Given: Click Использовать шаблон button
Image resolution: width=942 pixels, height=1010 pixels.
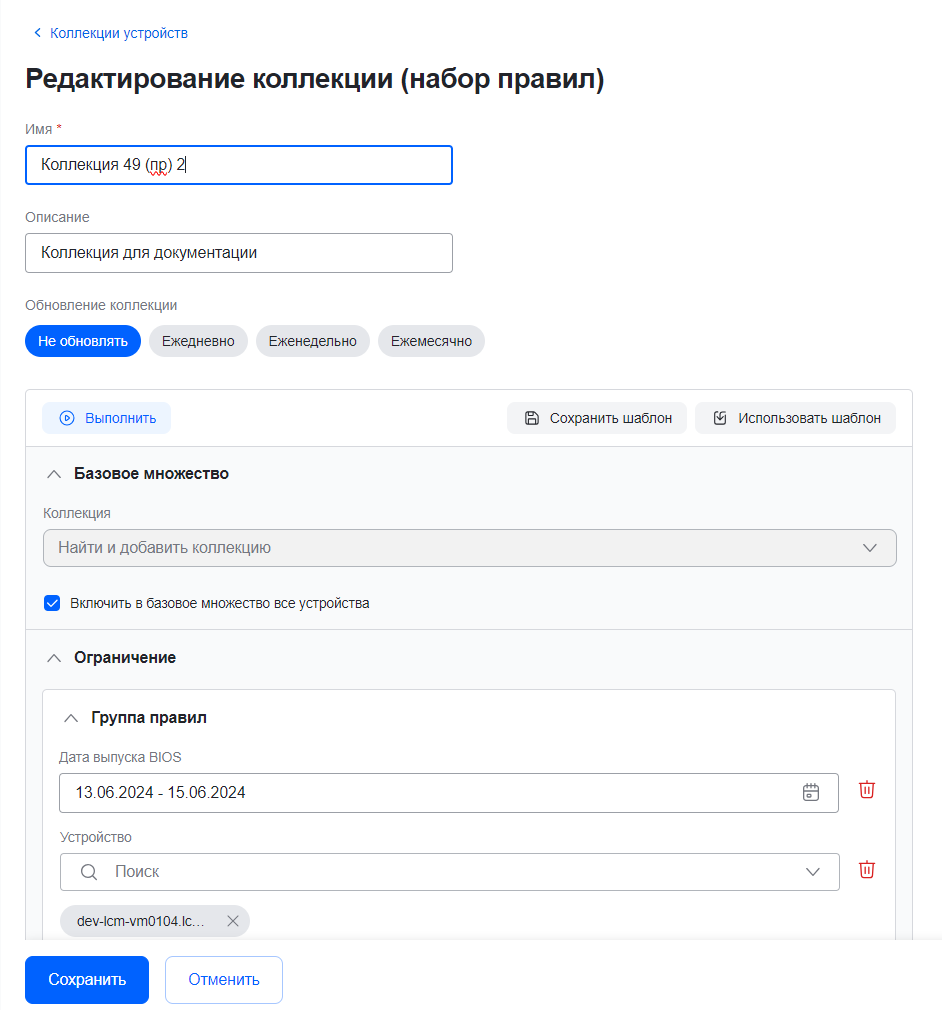Looking at the screenshot, I should click(x=795, y=418).
